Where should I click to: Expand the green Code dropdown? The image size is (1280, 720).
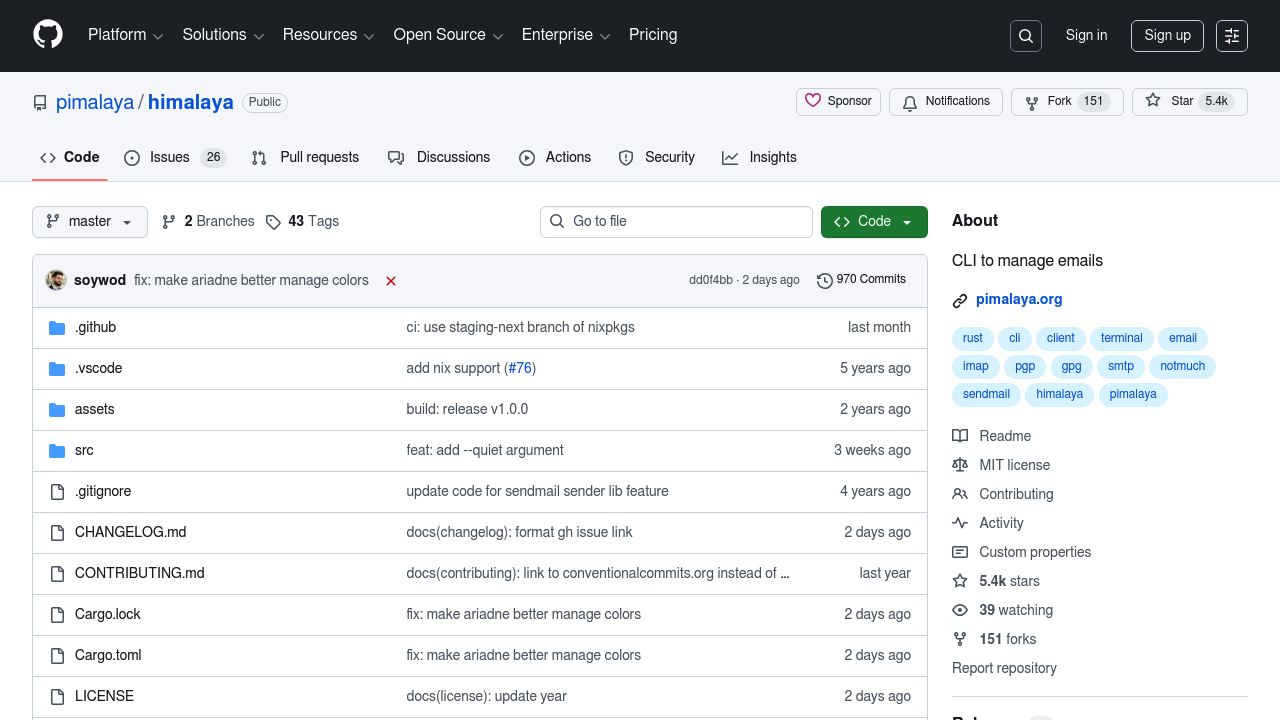point(874,222)
